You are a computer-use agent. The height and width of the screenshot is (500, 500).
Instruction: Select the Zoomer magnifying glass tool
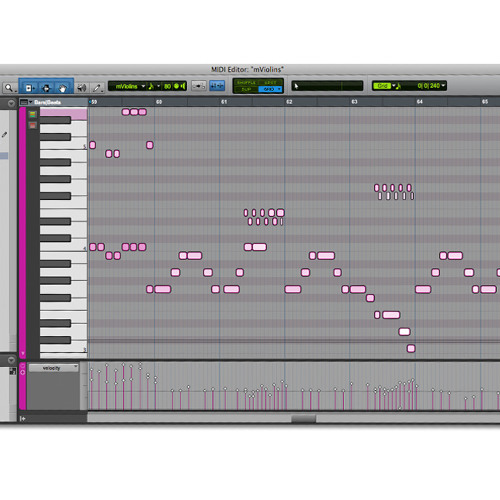[9, 88]
